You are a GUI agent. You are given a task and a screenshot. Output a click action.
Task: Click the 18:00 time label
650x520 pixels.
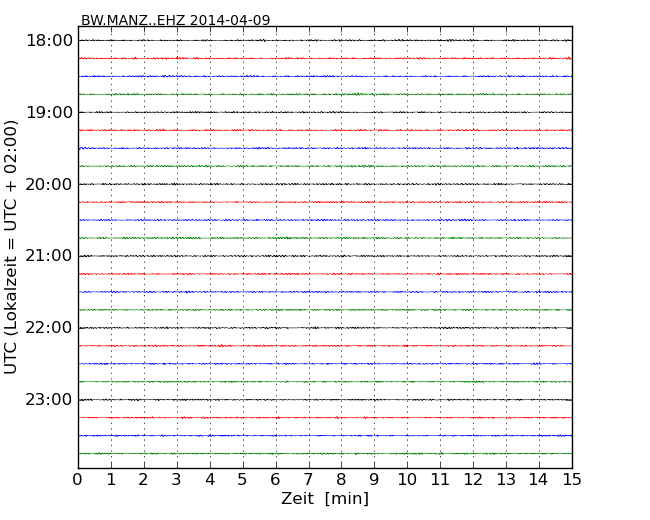click(x=49, y=41)
